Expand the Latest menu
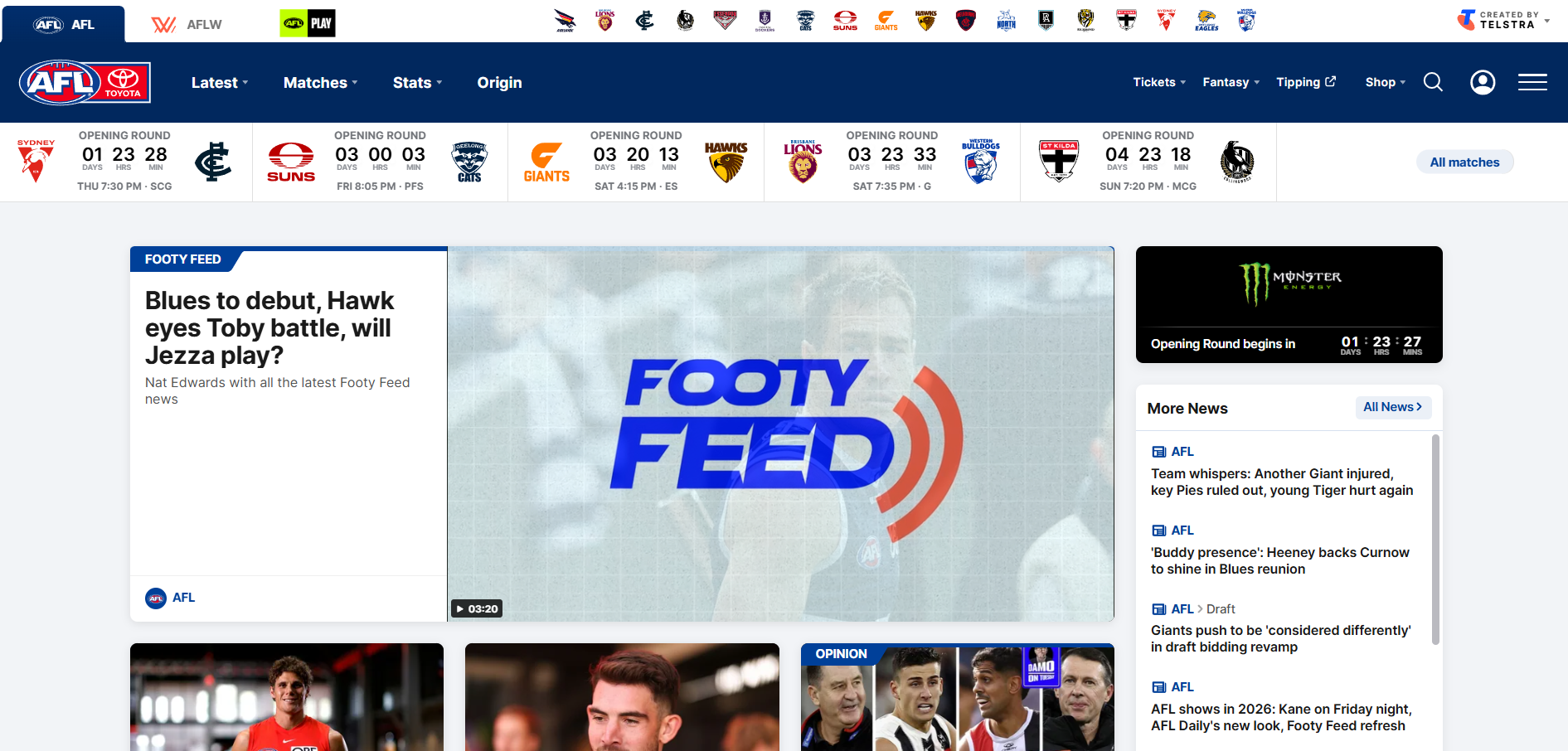 (220, 83)
